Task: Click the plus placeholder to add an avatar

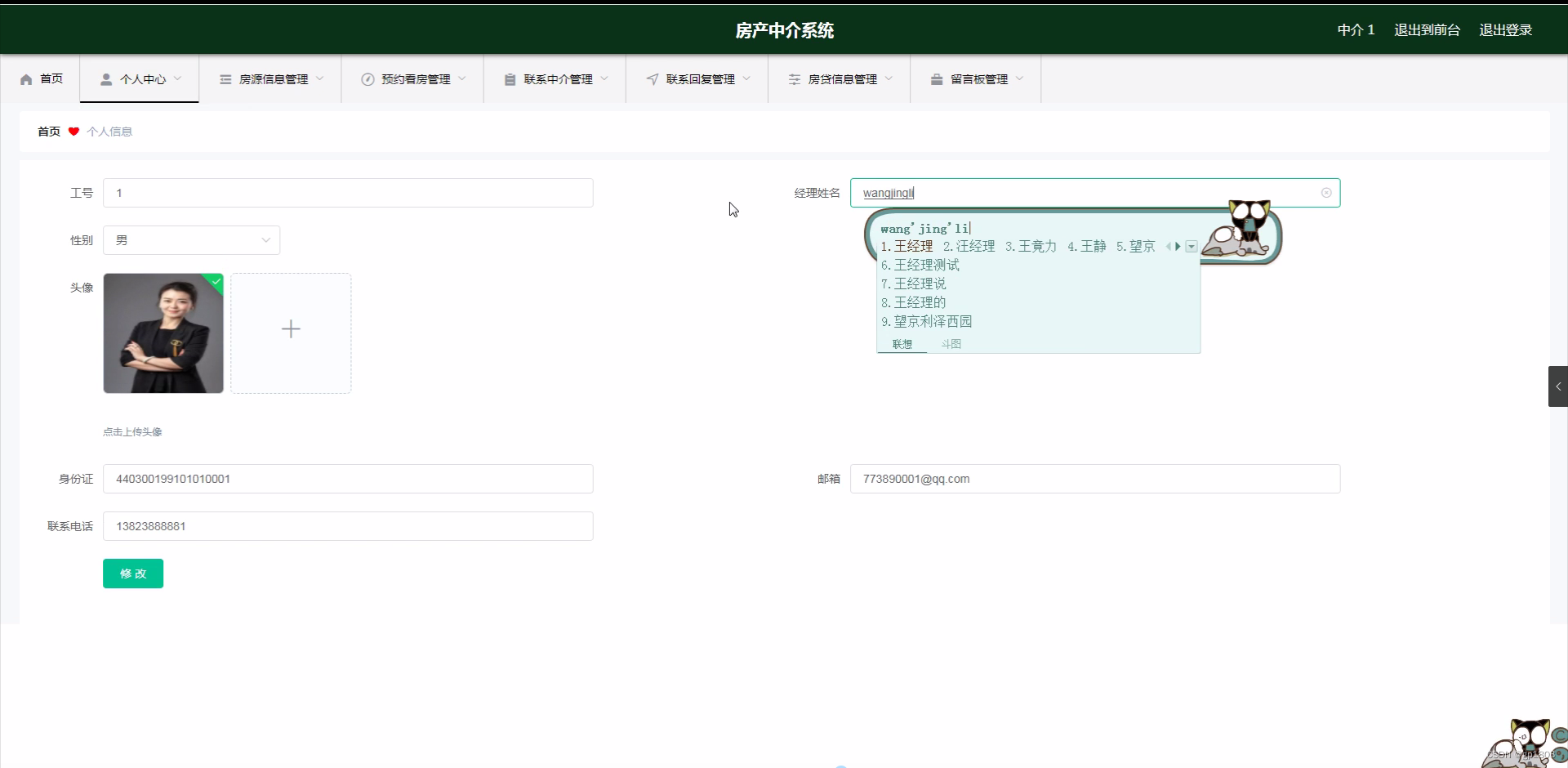Action: coord(291,329)
